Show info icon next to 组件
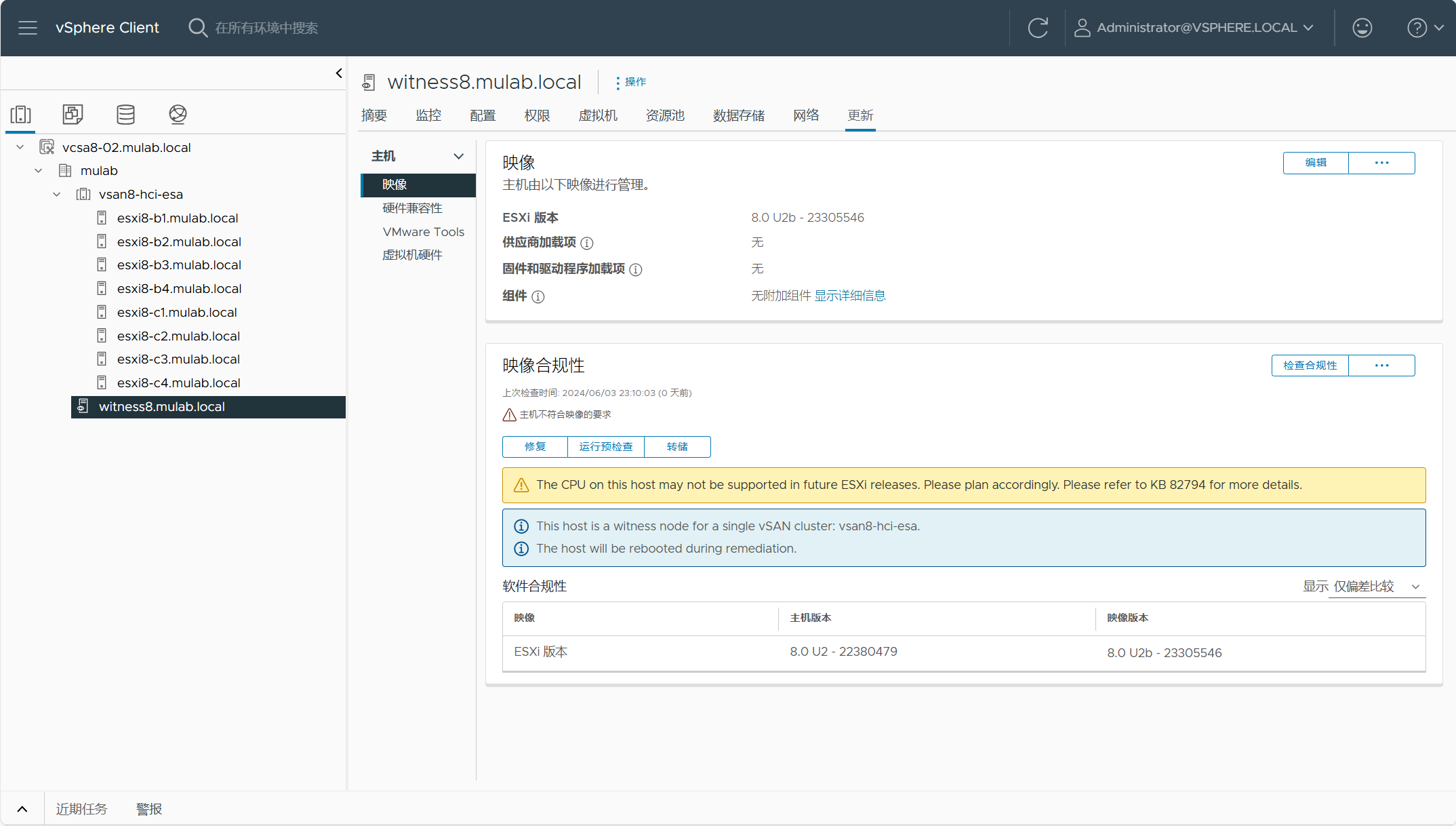 pos(538,296)
